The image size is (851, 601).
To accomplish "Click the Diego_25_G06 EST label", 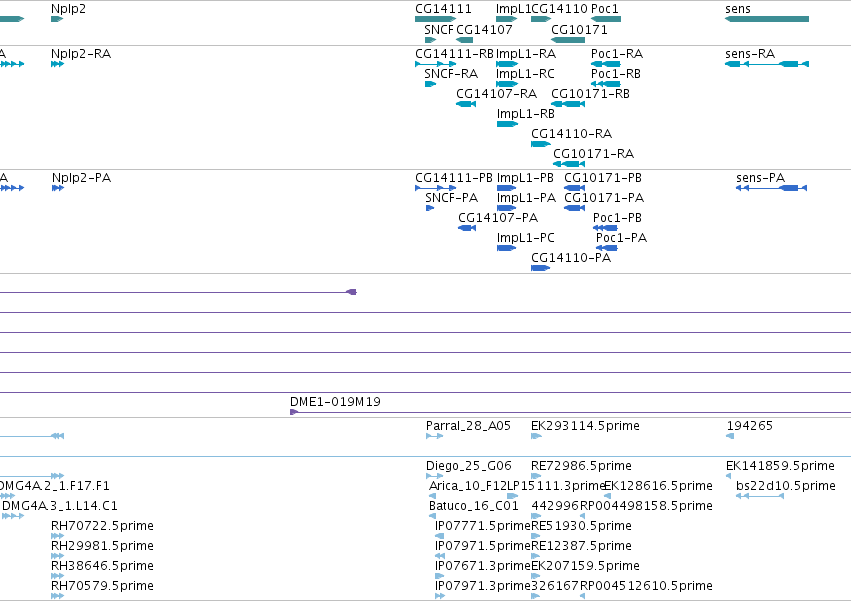I will pyautogui.click(x=469, y=466).
